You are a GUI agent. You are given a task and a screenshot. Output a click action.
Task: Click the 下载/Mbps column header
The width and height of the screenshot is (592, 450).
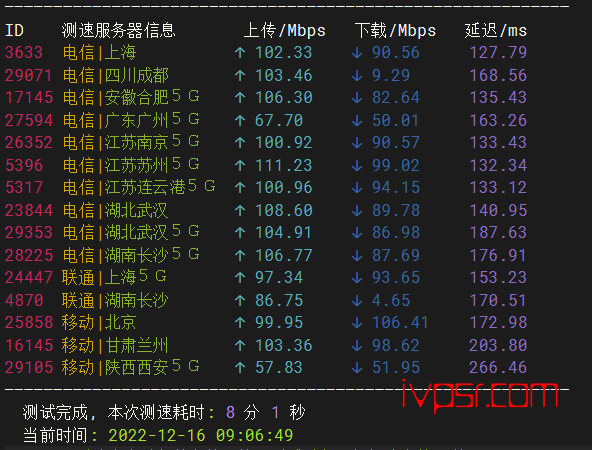pyautogui.click(x=395, y=31)
